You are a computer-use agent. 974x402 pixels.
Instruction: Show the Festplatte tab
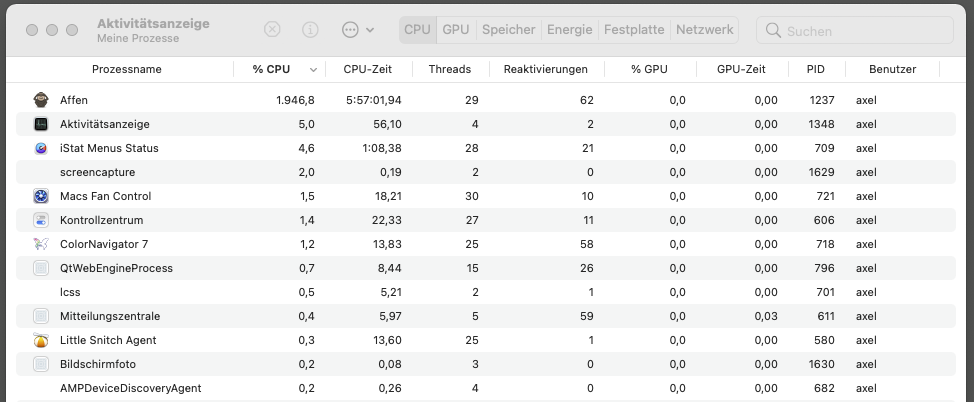[x=634, y=29]
